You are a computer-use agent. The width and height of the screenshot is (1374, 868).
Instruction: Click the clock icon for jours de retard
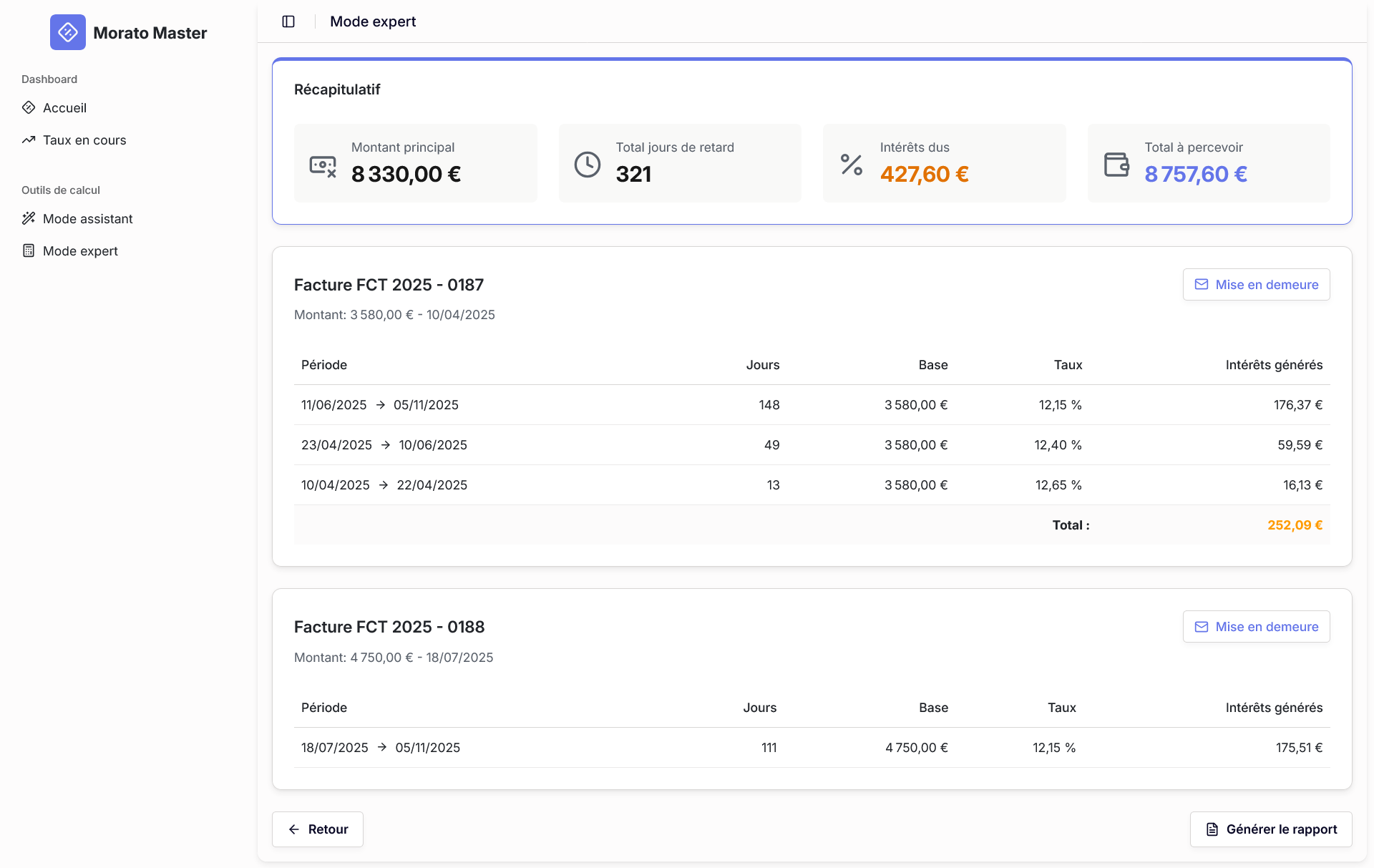tap(588, 165)
